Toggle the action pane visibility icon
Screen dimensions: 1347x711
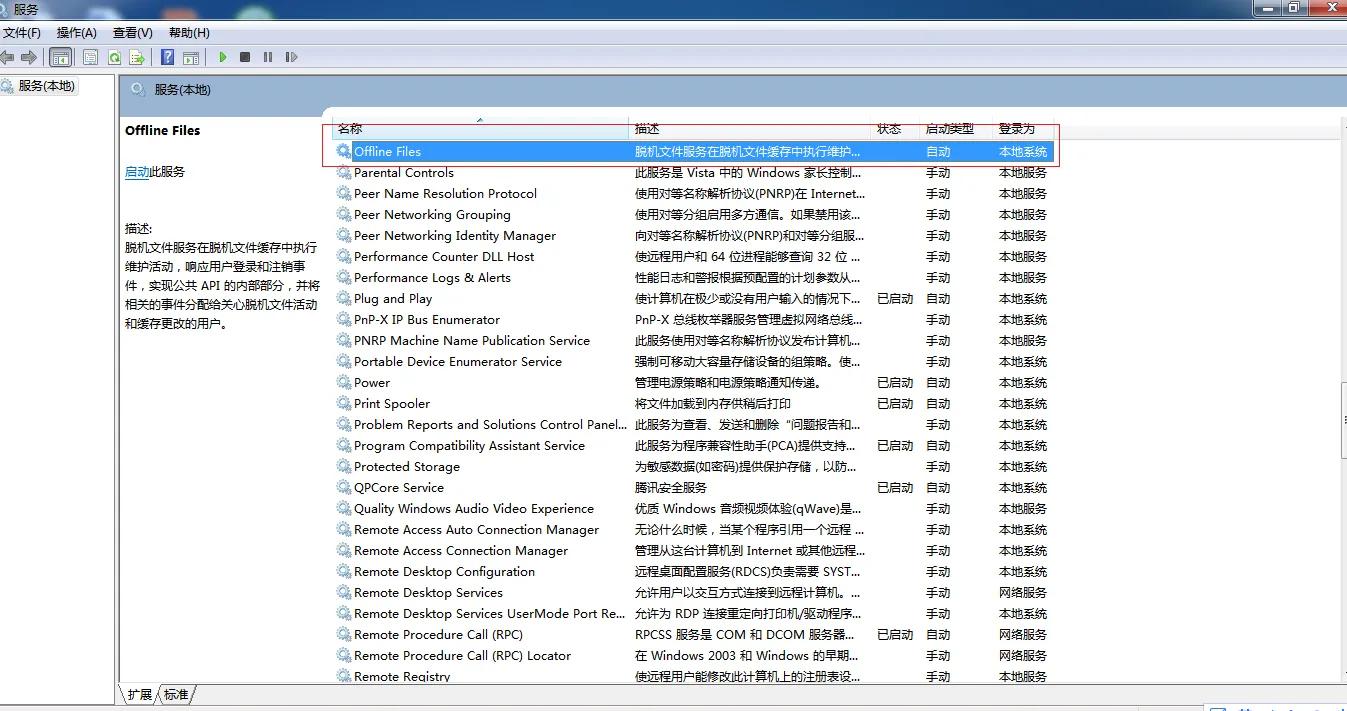click(191, 57)
